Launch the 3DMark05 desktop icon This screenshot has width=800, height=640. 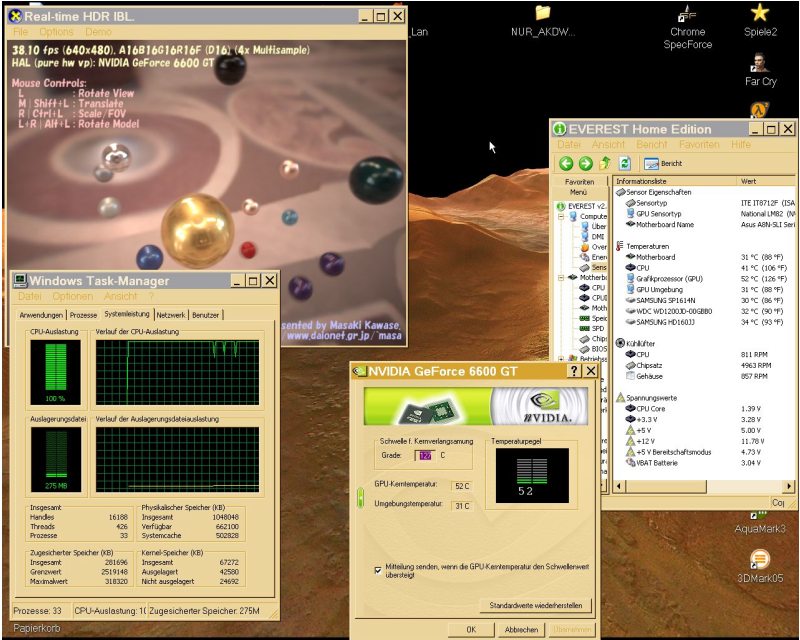(x=760, y=566)
